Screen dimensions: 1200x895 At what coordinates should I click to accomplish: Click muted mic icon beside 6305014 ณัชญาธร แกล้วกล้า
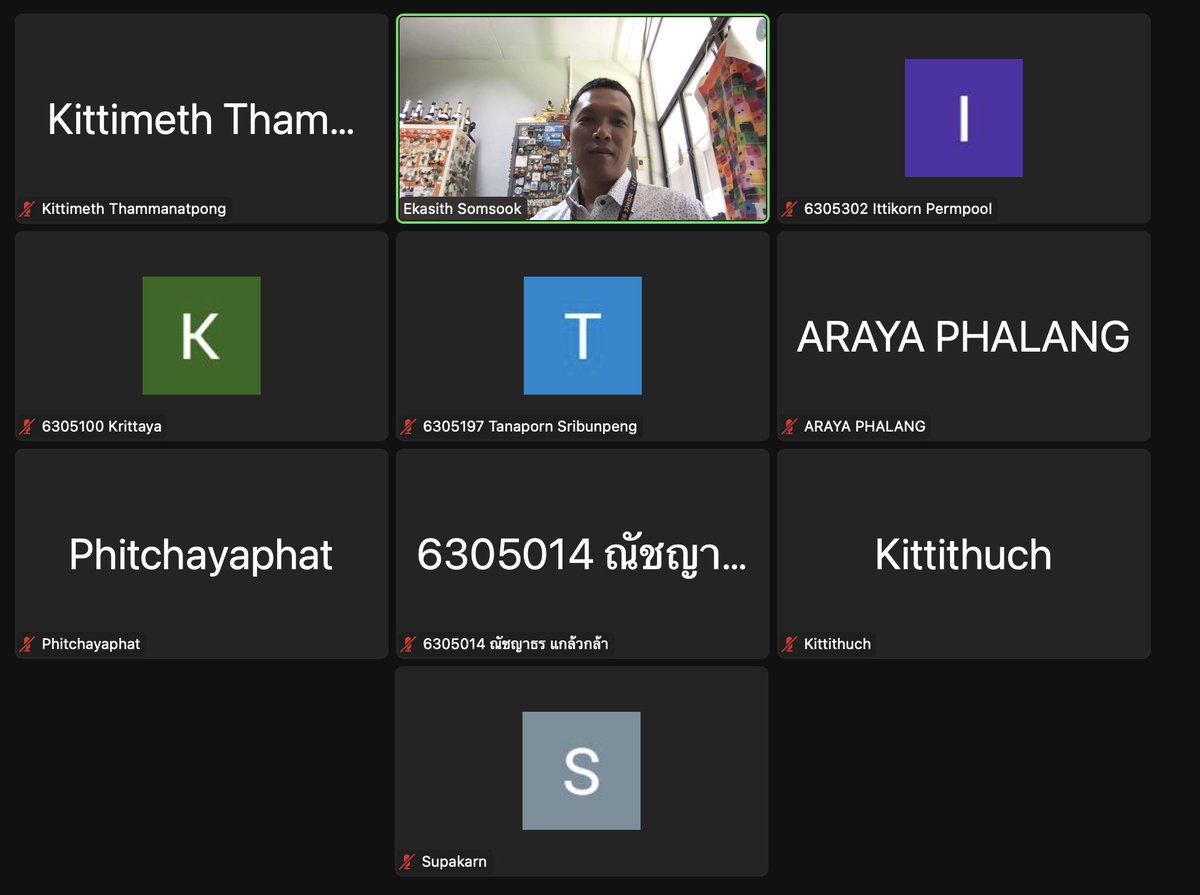pos(409,644)
